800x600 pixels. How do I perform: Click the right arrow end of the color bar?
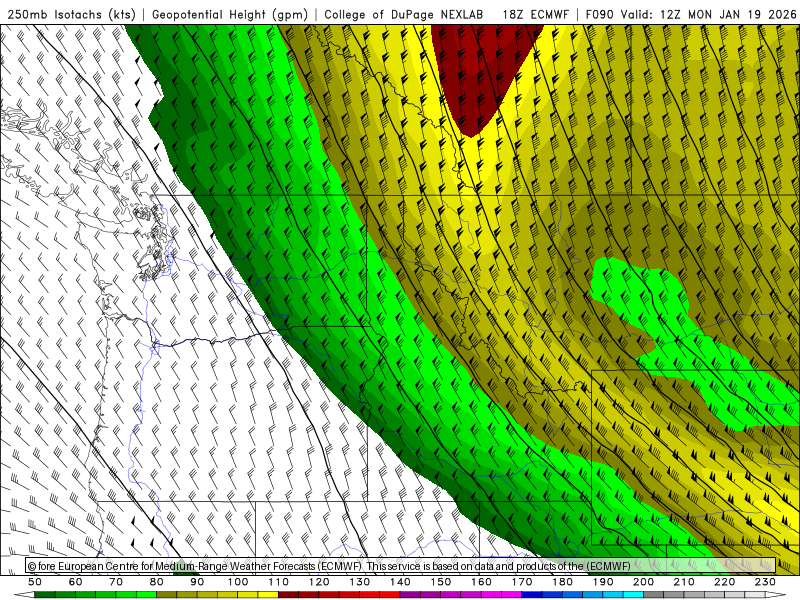[x=776, y=595]
